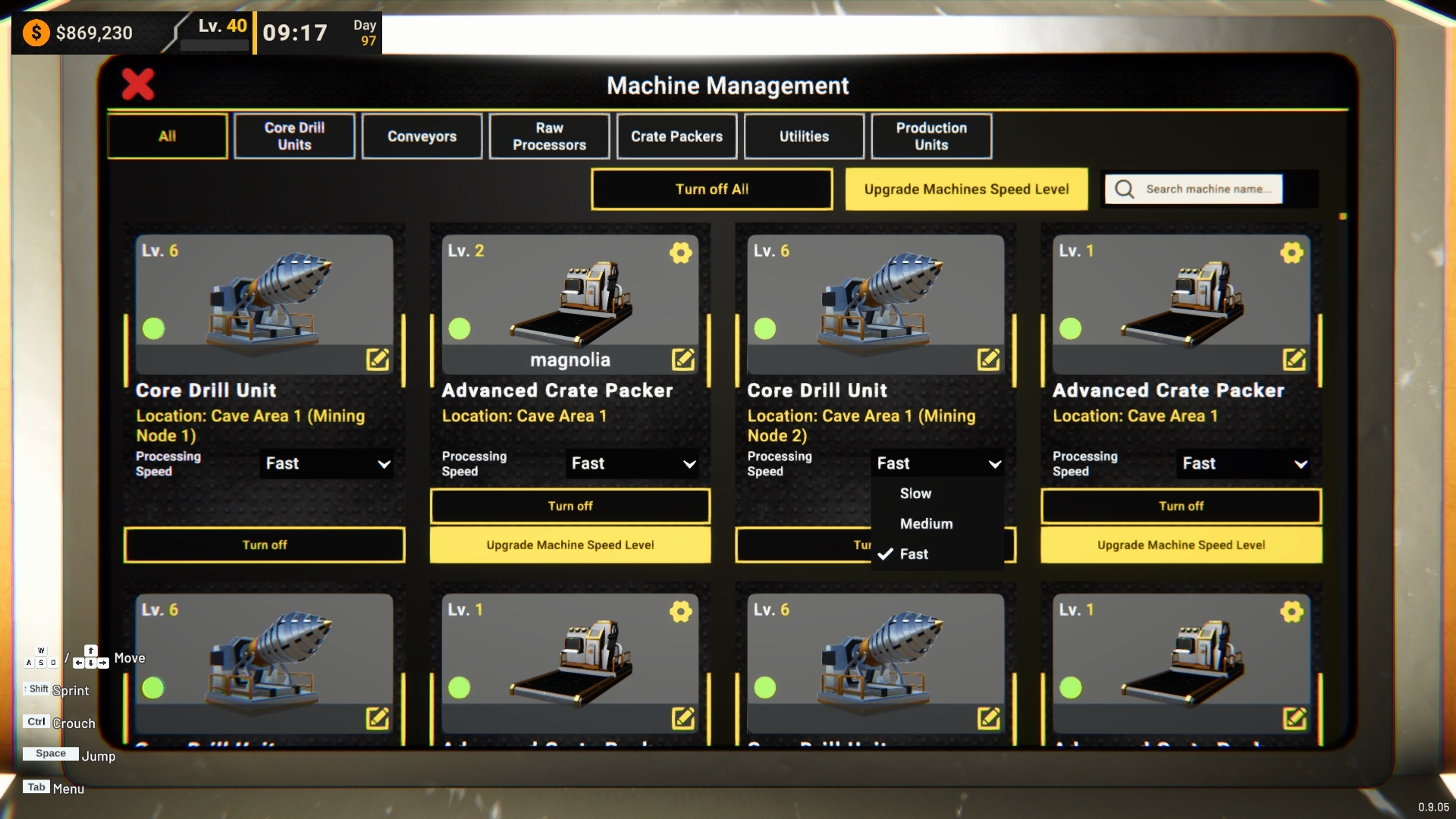Viewport: 1456px width, 819px height.
Task: Click Upgrade Machines Speed Level button
Action: pyautogui.click(x=966, y=189)
